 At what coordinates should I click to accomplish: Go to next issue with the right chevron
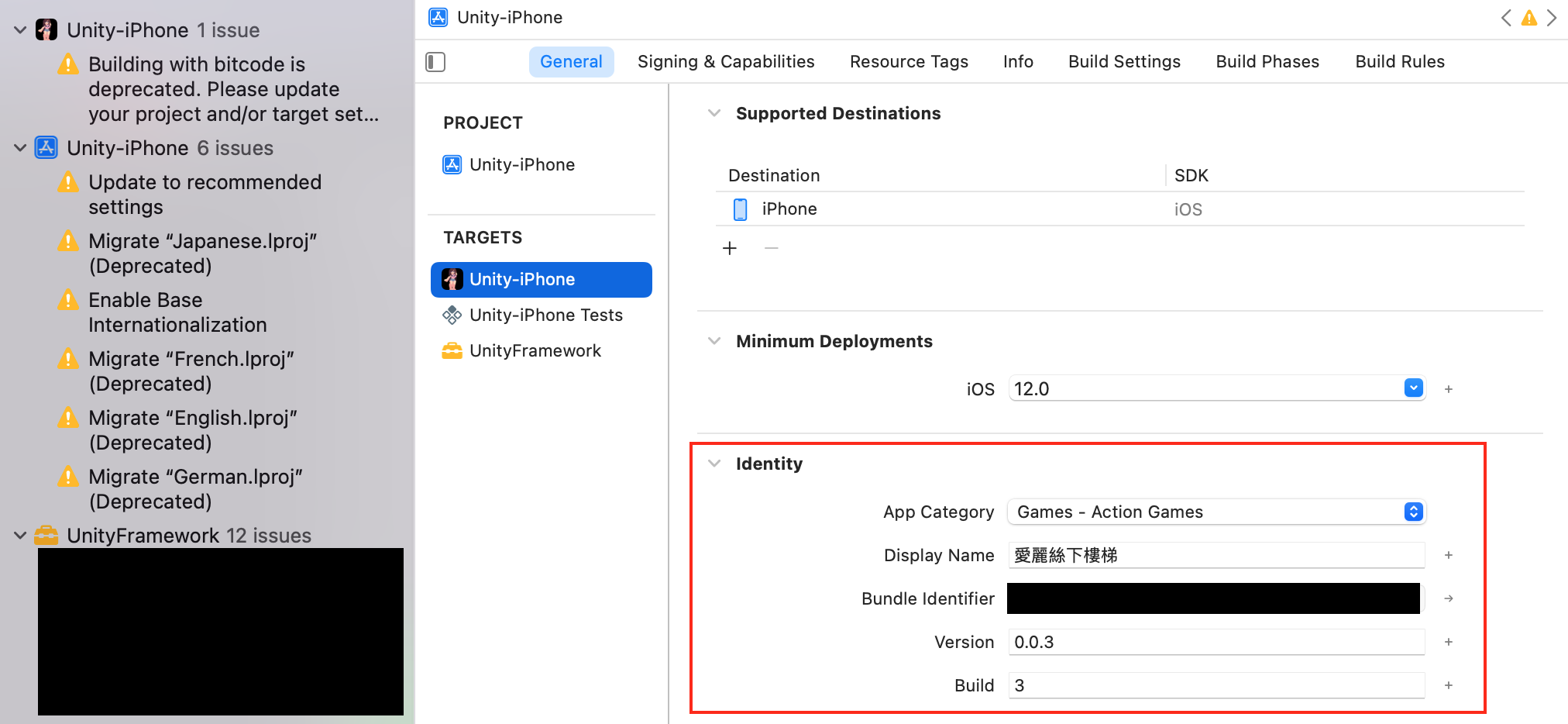click(x=1552, y=18)
